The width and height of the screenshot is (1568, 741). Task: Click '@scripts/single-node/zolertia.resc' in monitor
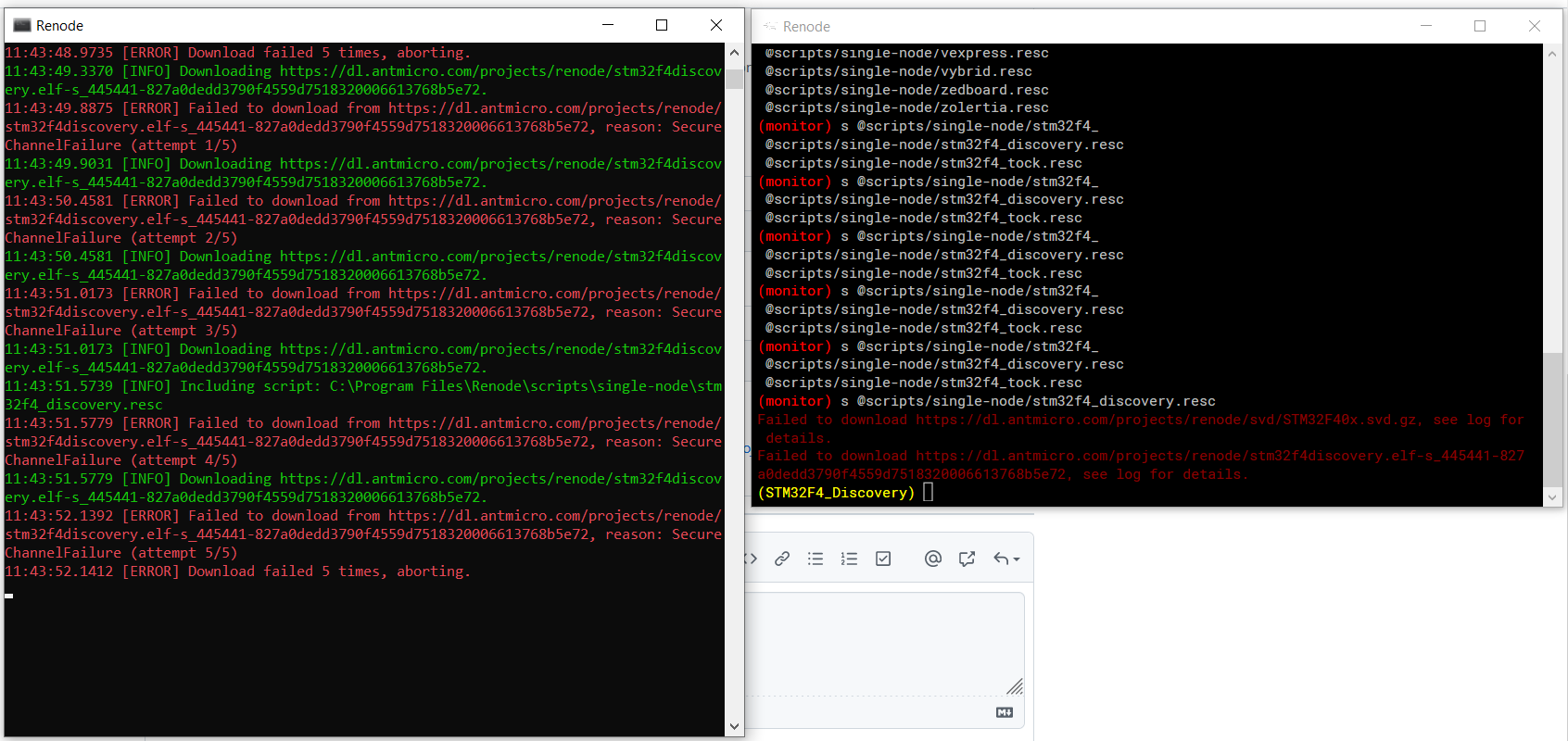coord(906,107)
